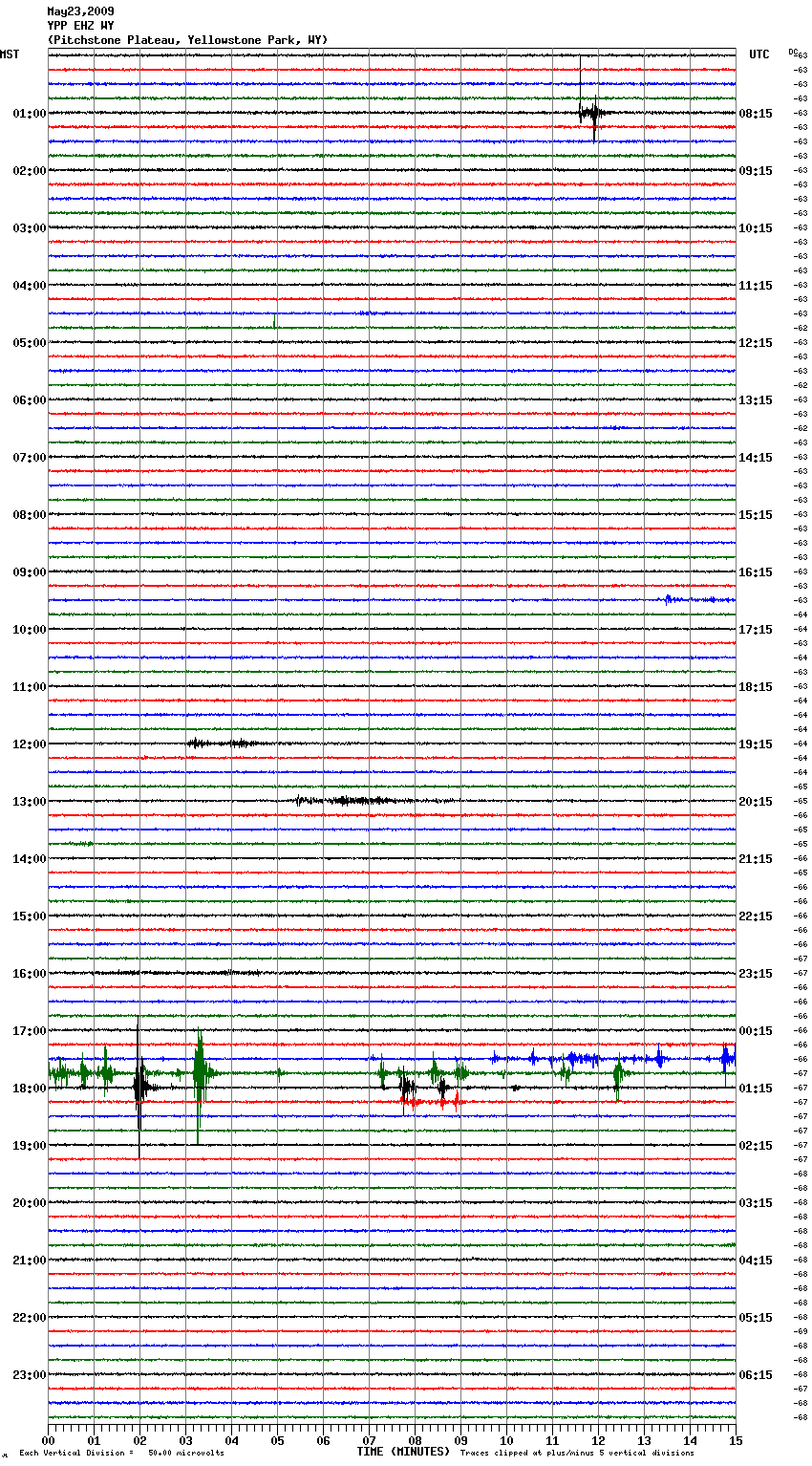
Task: Select the 13:00 MST time label
Action: [x=30, y=802]
